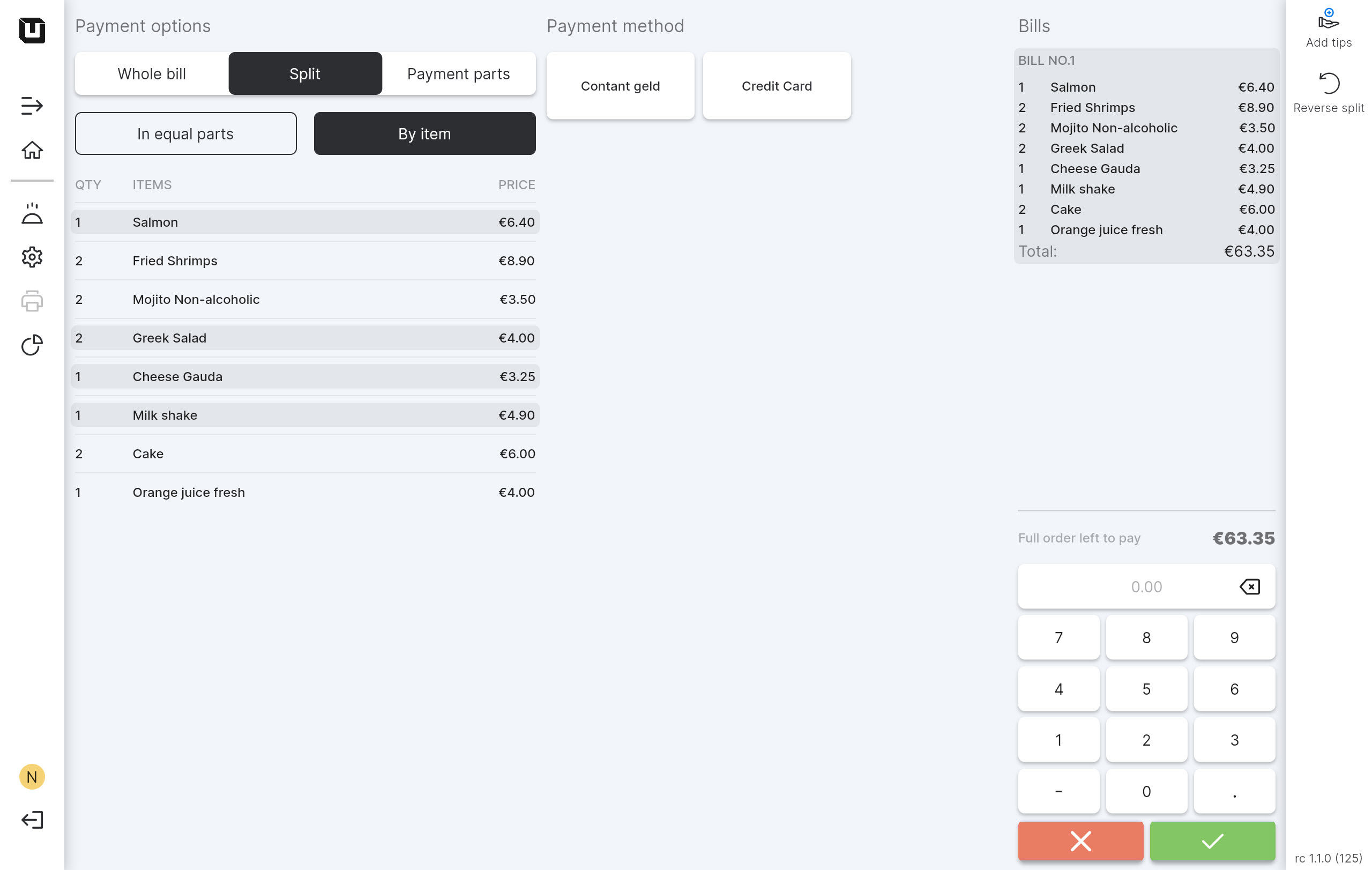Click the Reverse split icon
Image resolution: width=1372 pixels, height=870 pixels.
tap(1328, 84)
